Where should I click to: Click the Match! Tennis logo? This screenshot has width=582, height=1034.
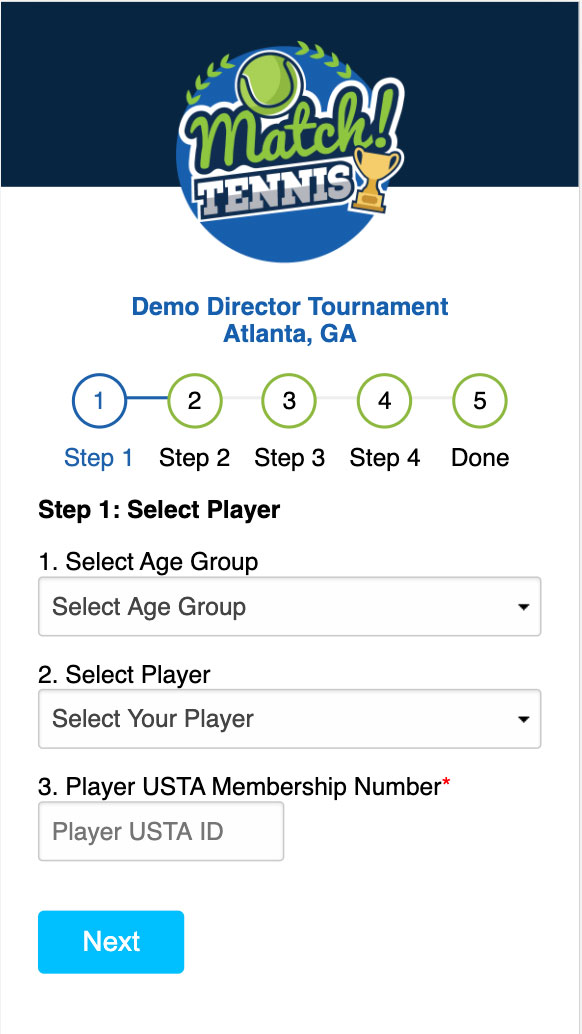[290, 152]
